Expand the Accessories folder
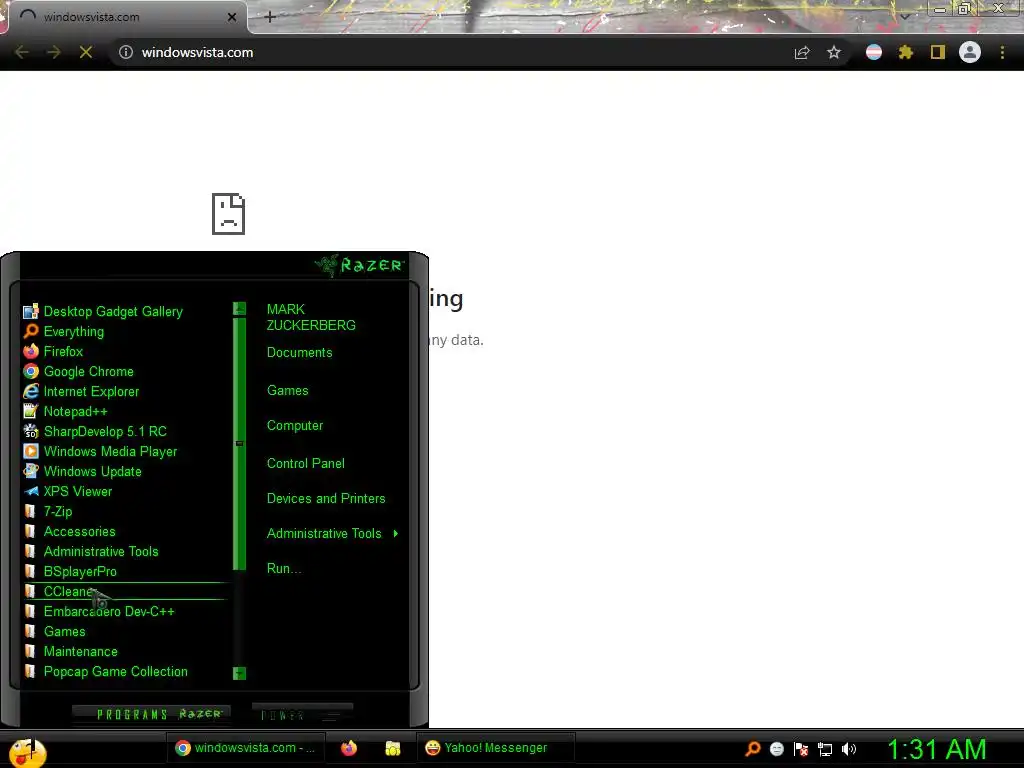Viewport: 1024px width, 768px height. [x=69, y=532]
